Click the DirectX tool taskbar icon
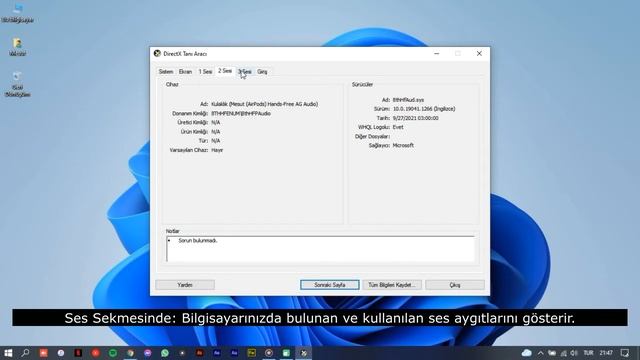Screen dimensions: 640x360 coord(304,353)
